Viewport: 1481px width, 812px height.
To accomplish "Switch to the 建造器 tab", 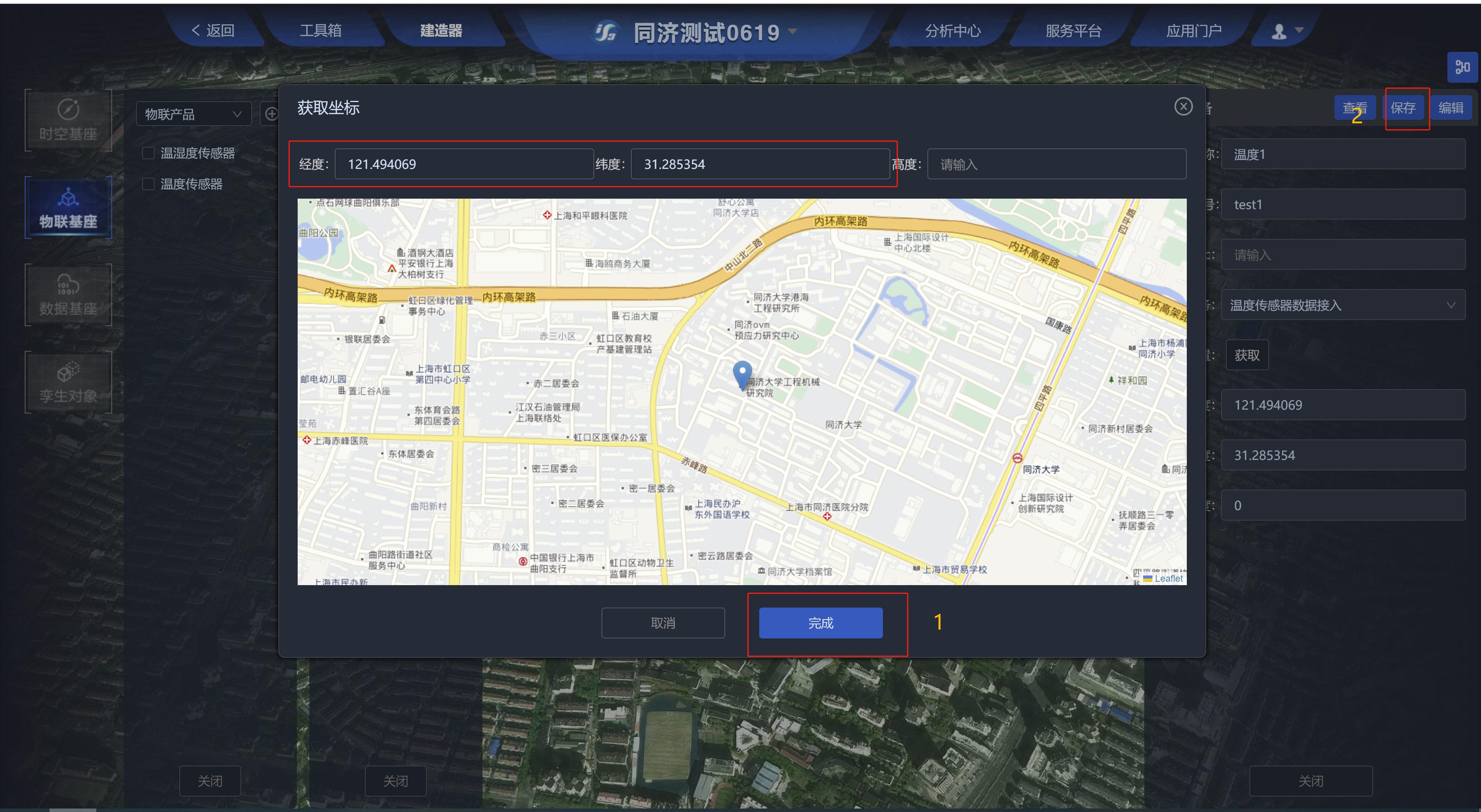I will click(x=441, y=31).
